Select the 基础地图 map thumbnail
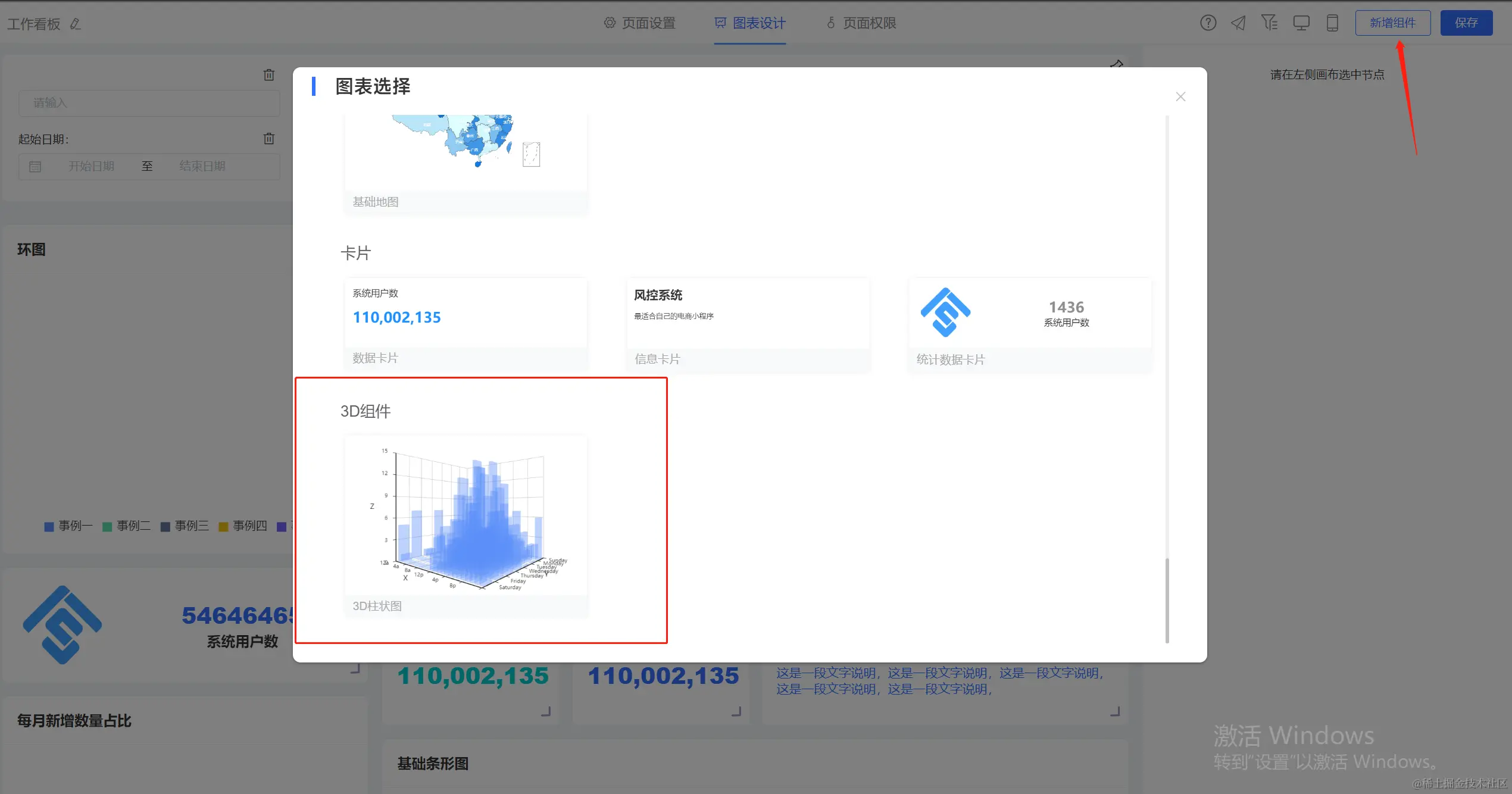Screen dimensions: 1512x794 466,152
